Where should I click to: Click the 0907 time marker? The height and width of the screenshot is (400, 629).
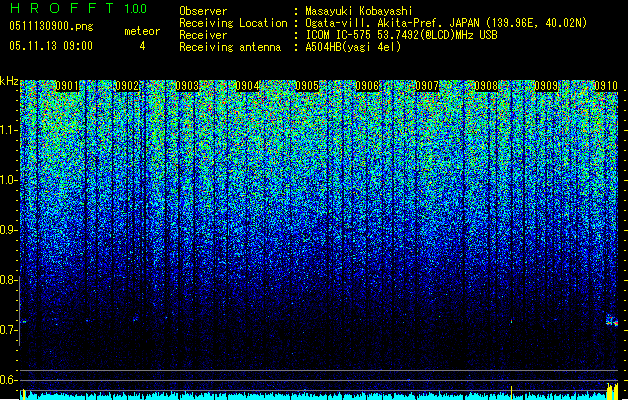tap(427, 86)
